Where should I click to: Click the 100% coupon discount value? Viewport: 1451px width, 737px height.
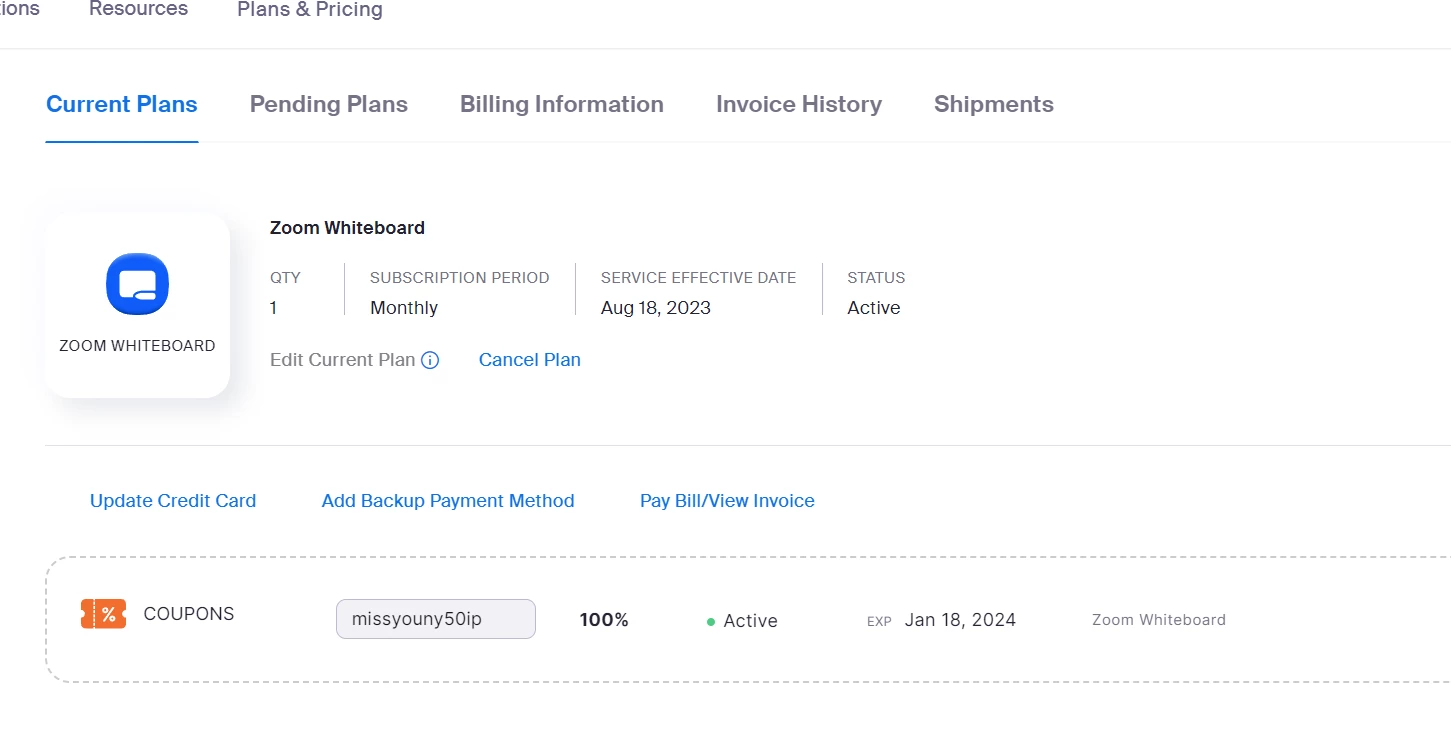coord(604,620)
